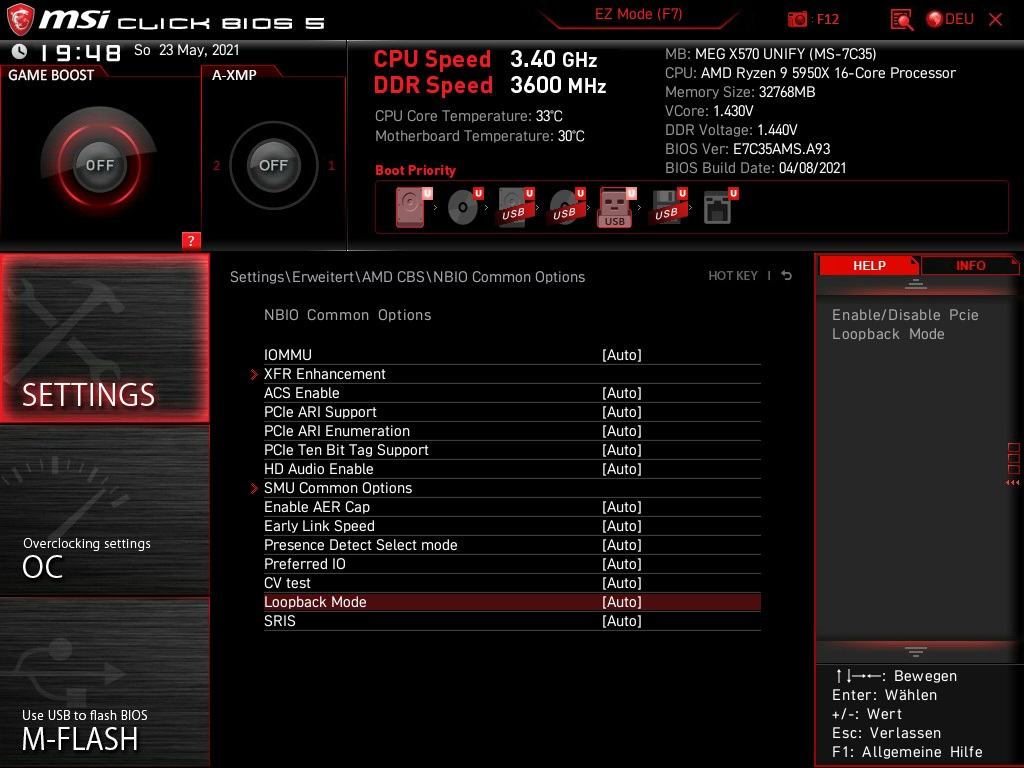Viewport: 1024px width, 768px height.
Task: Switch to the INFO tab
Action: point(970,265)
